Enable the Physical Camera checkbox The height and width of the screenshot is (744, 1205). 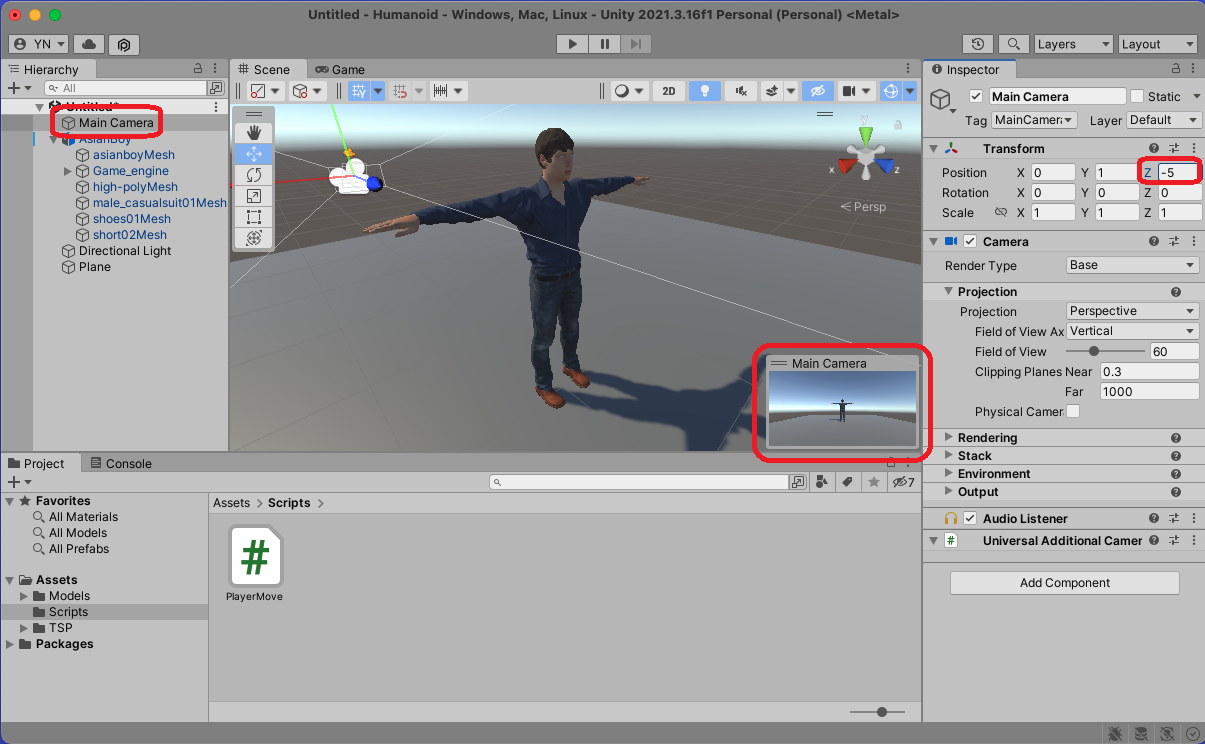(x=1073, y=412)
